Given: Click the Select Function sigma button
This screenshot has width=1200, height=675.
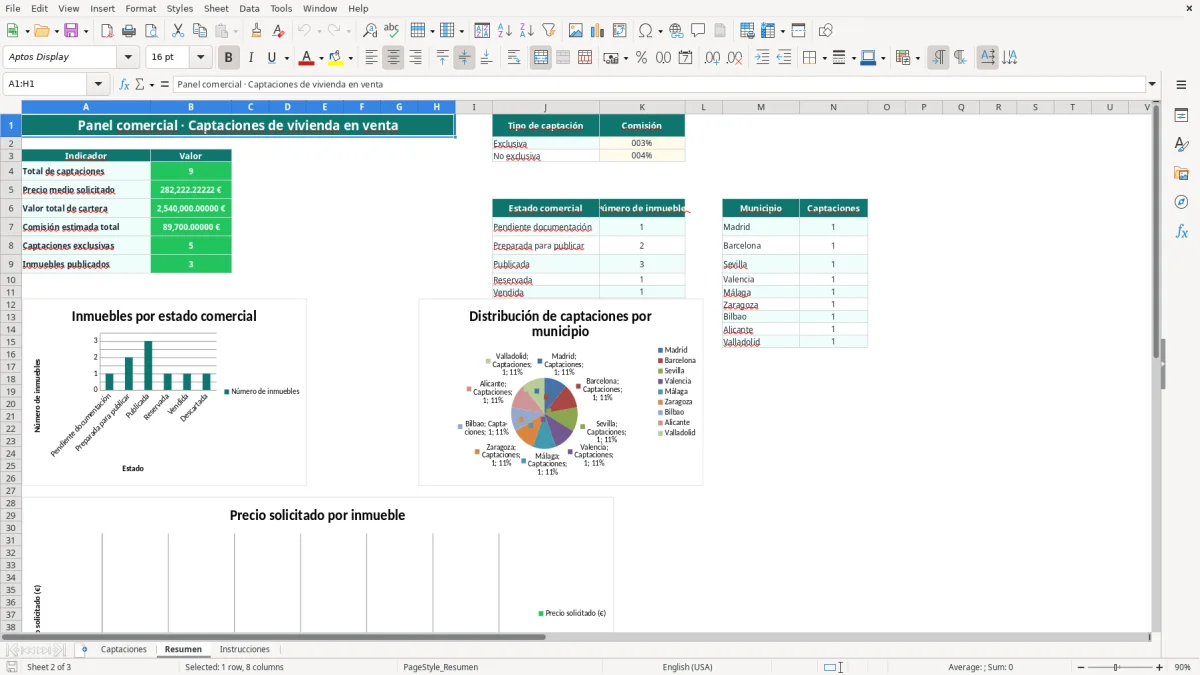Looking at the screenshot, I should click(x=139, y=84).
